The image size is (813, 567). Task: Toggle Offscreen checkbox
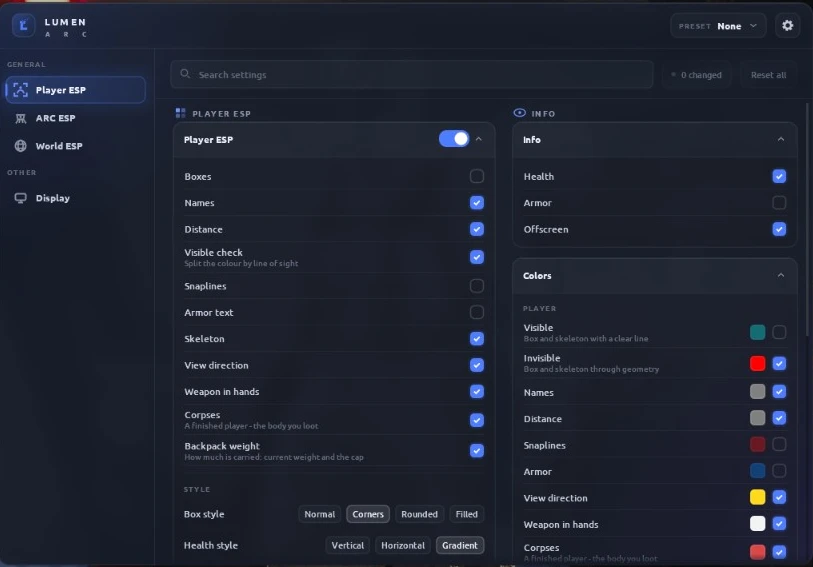pyautogui.click(x=779, y=229)
